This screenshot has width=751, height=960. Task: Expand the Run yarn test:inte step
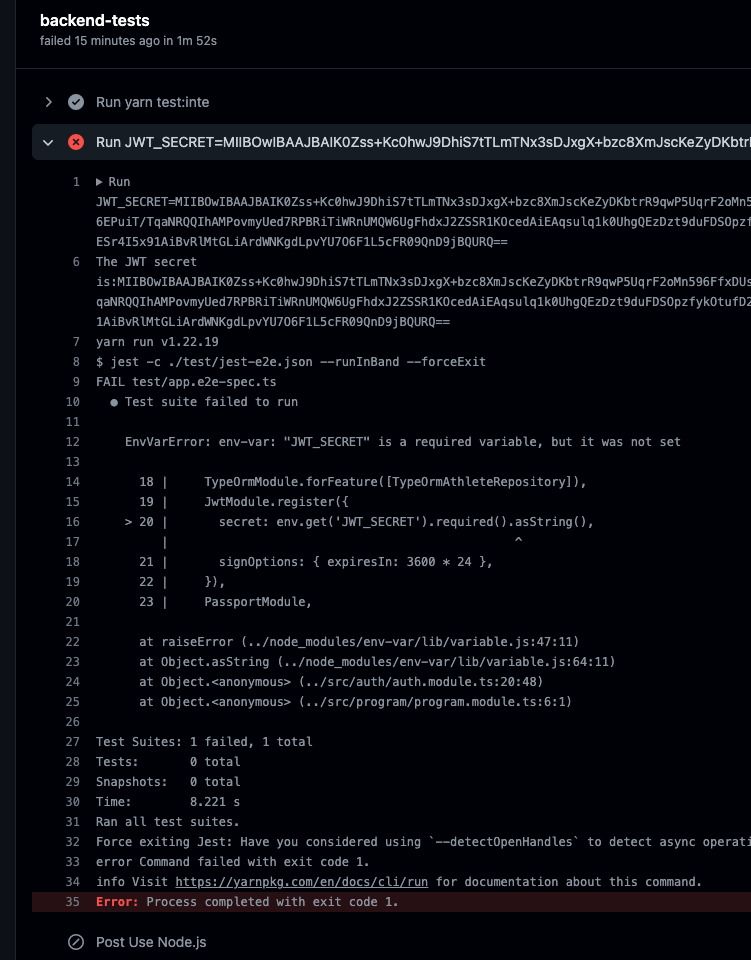48,102
